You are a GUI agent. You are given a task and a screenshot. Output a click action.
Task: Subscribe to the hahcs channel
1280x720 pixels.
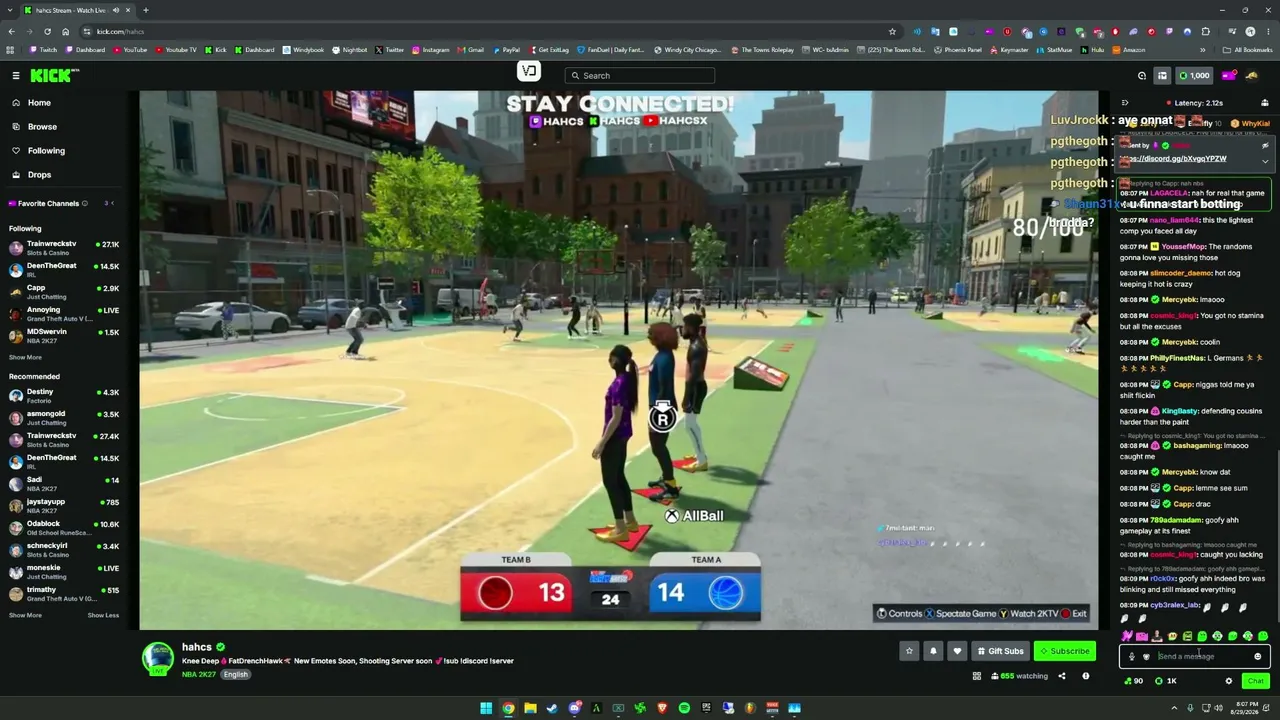(x=1064, y=651)
